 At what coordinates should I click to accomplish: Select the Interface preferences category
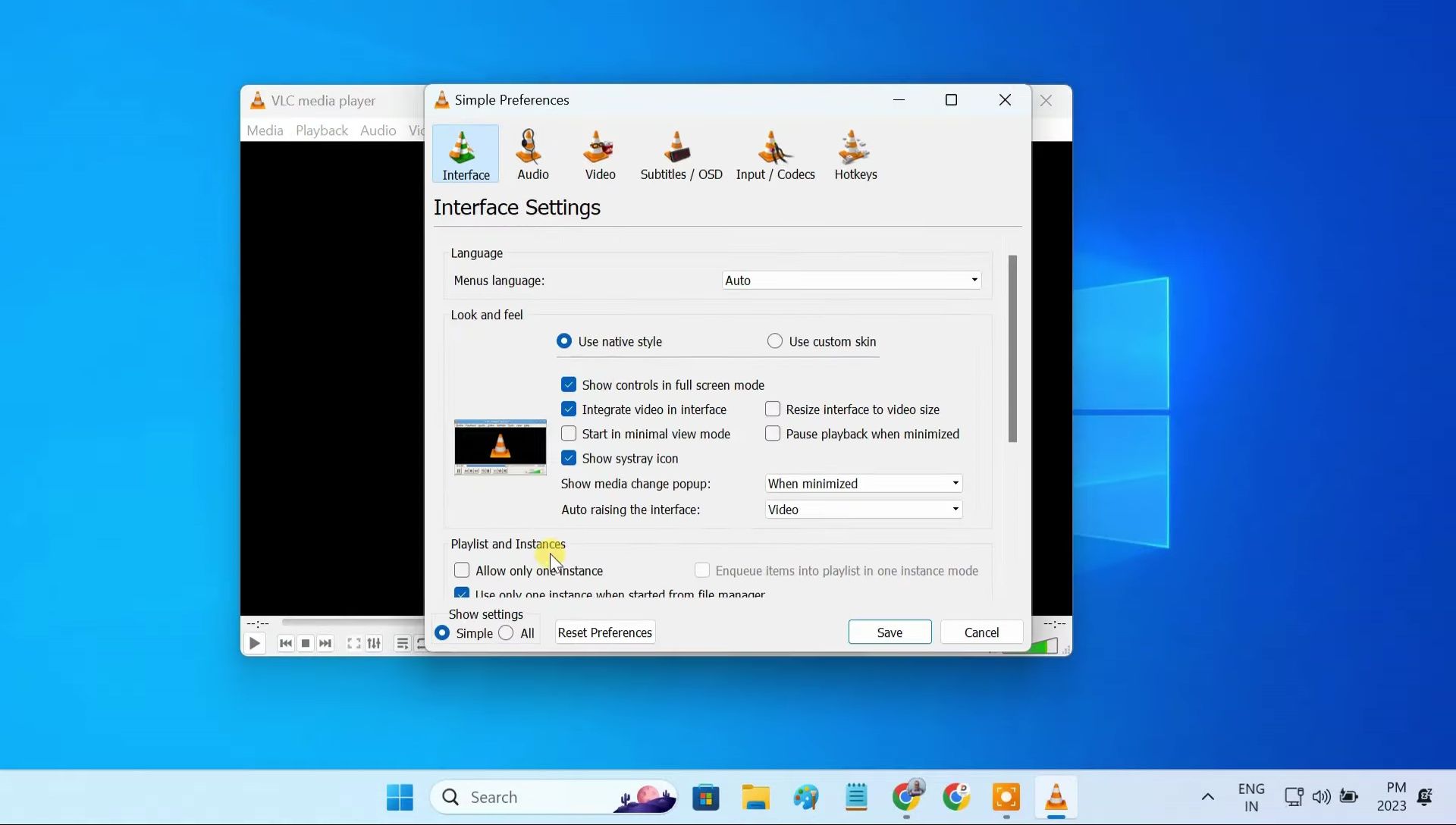466,155
